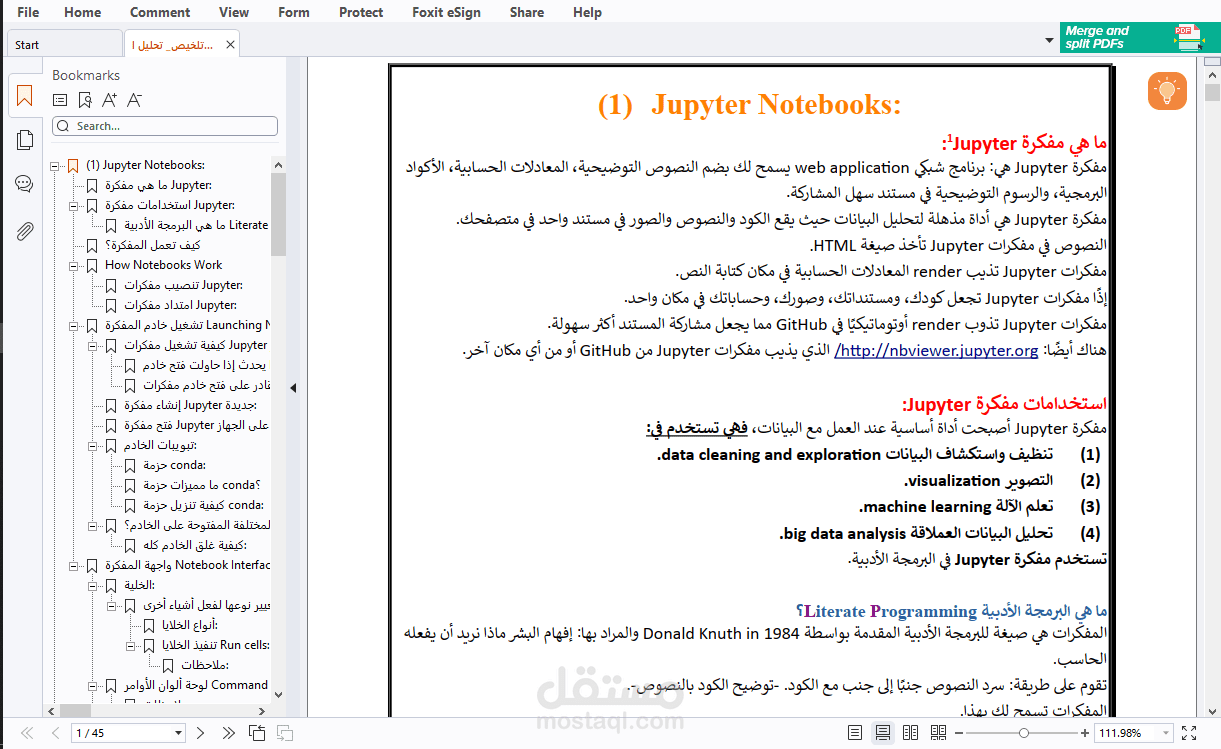Viewport: 1221px width, 749px height.
Task: Click the previous view icon in status bar
Action: [x=257, y=733]
